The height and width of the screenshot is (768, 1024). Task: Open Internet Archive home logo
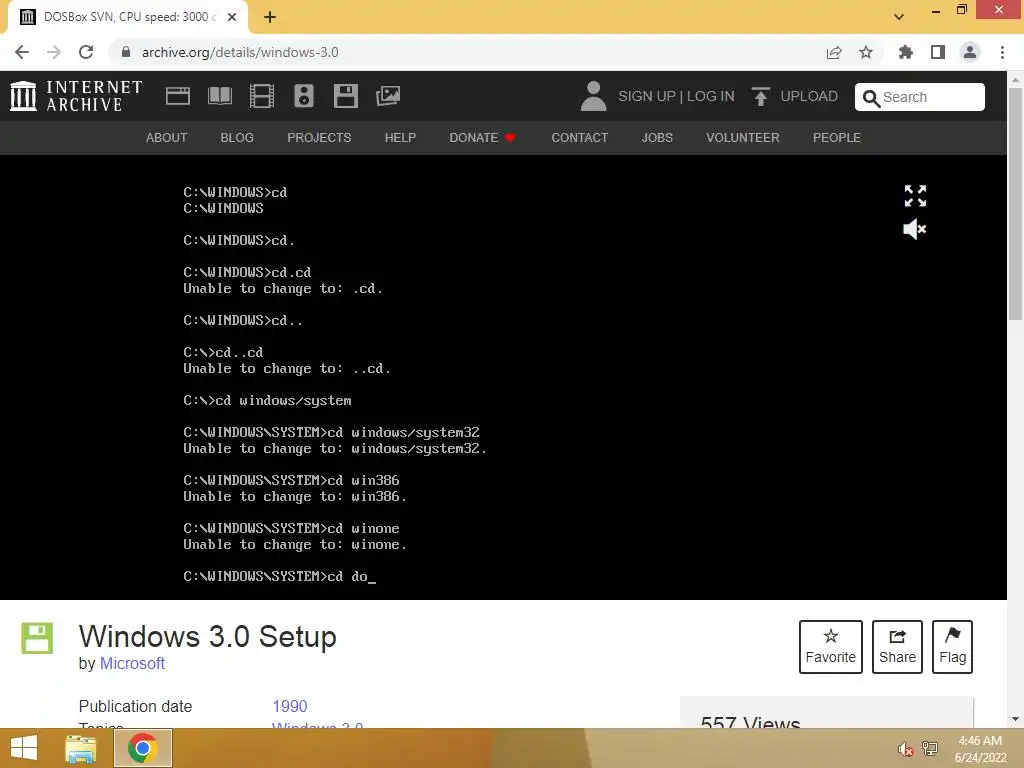tap(76, 96)
